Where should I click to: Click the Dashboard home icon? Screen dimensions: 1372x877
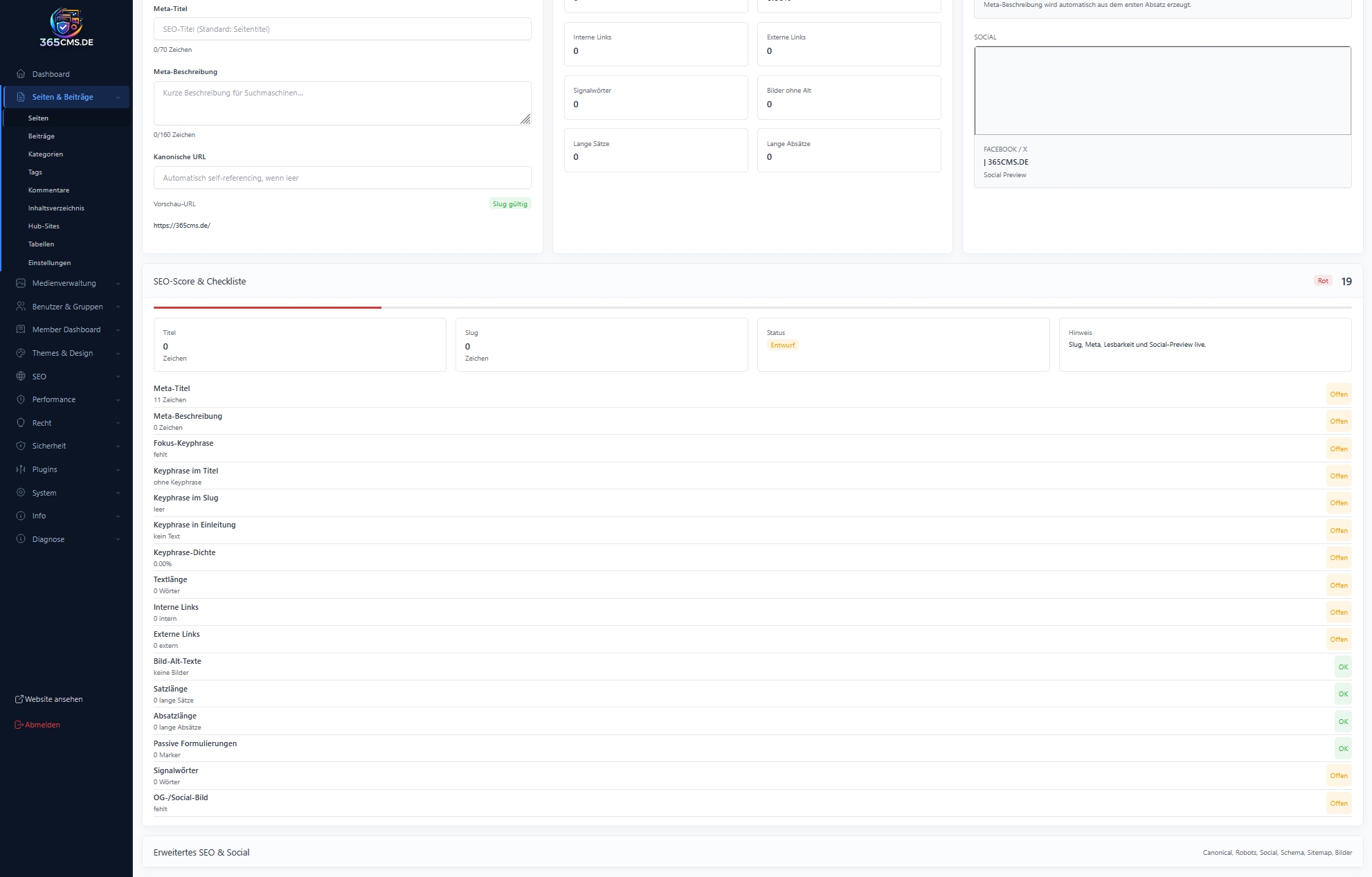(21, 74)
